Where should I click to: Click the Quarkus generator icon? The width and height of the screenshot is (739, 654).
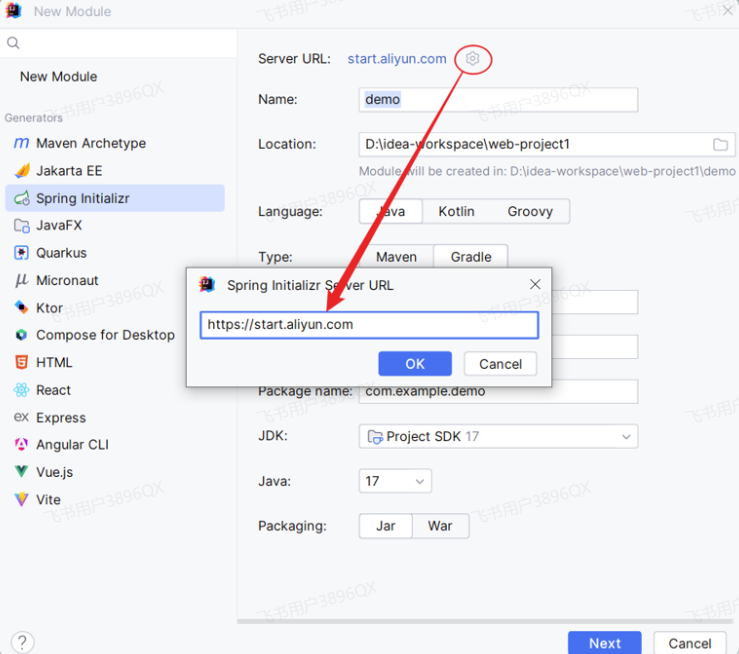tap(22, 253)
